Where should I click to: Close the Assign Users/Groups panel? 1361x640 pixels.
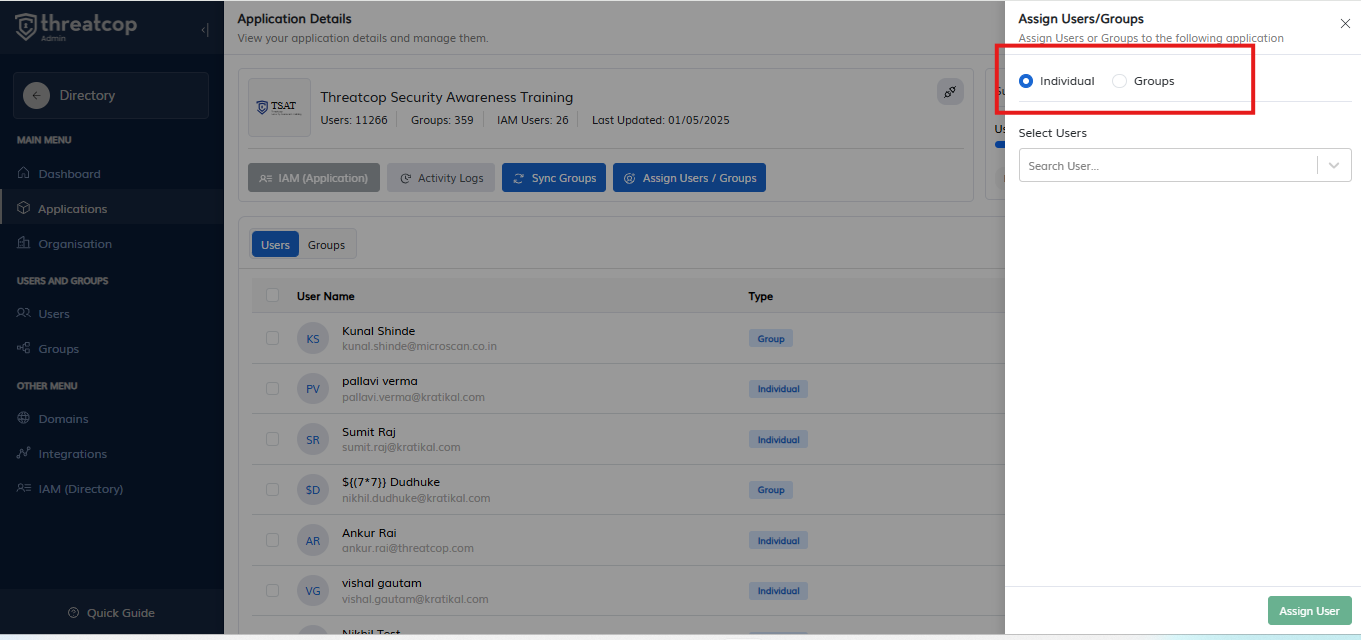click(x=1344, y=24)
